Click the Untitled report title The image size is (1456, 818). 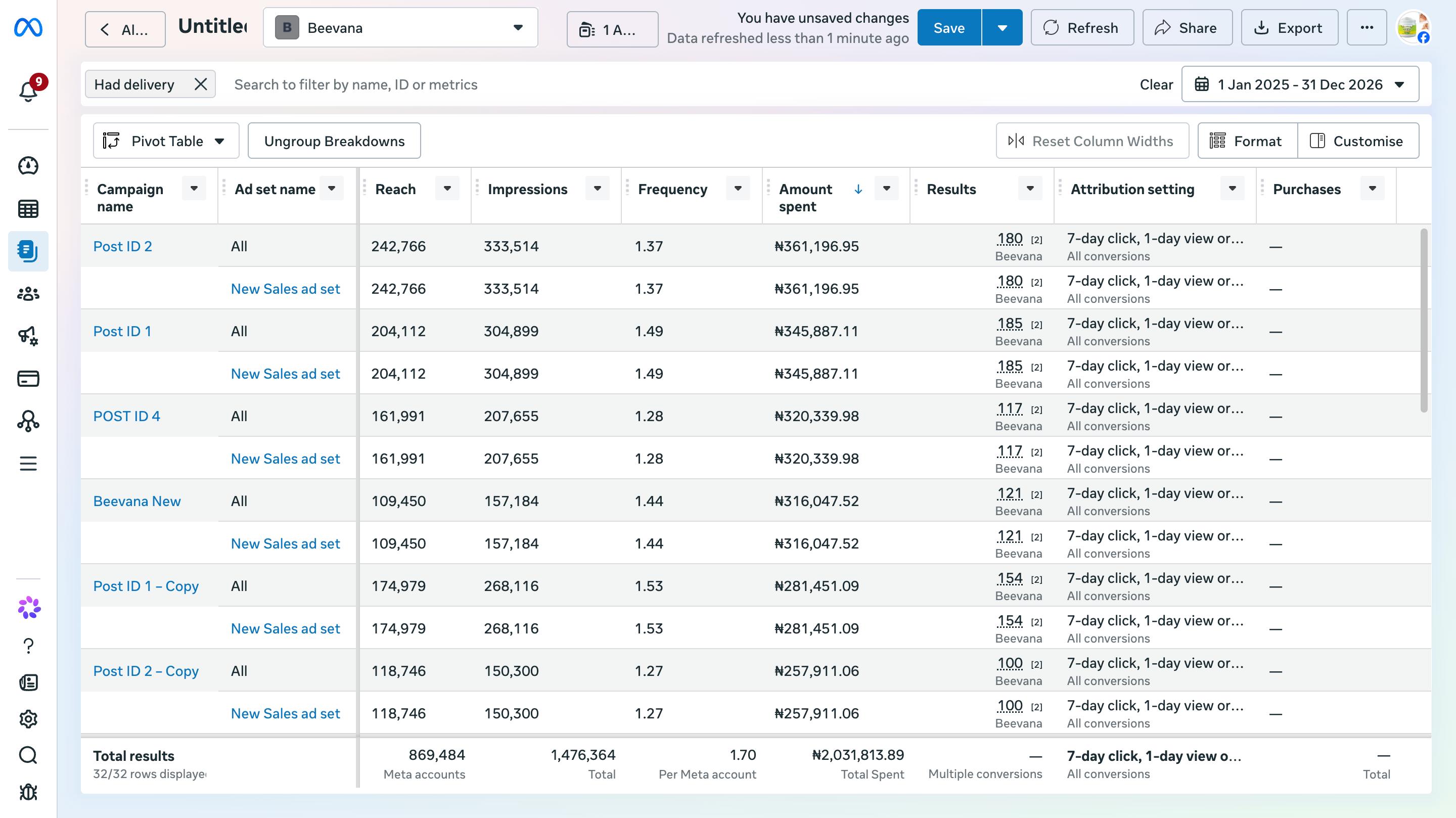click(212, 27)
